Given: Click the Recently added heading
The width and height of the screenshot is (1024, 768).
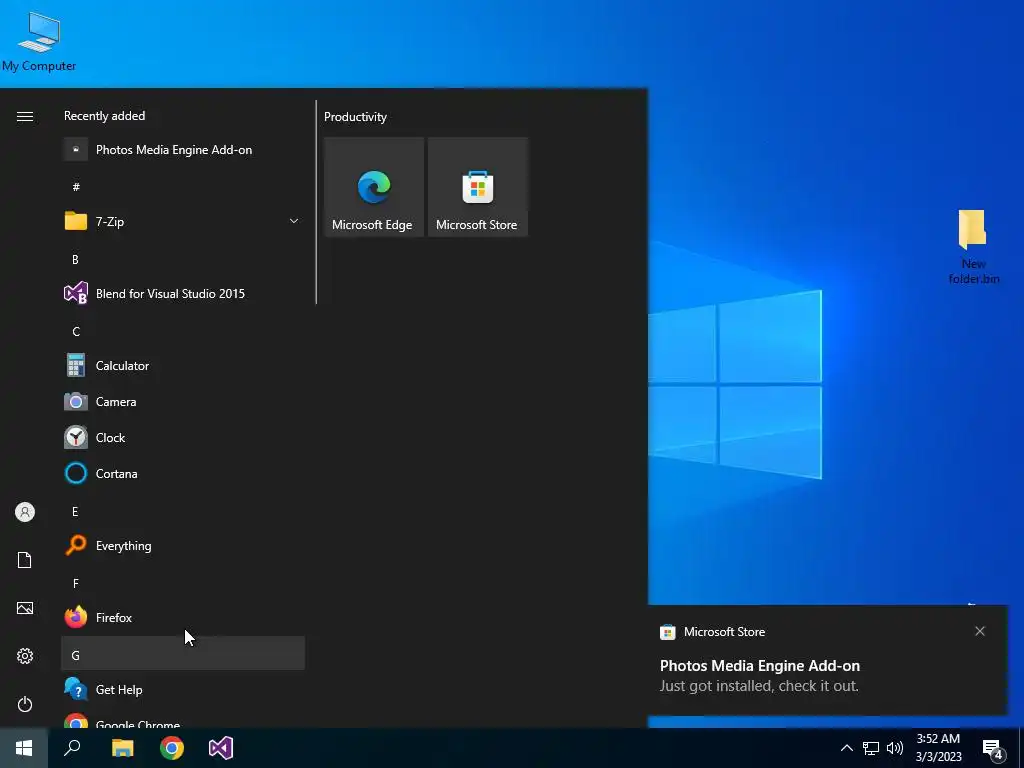Looking at the screenshot, I should [x=104, y=116].
